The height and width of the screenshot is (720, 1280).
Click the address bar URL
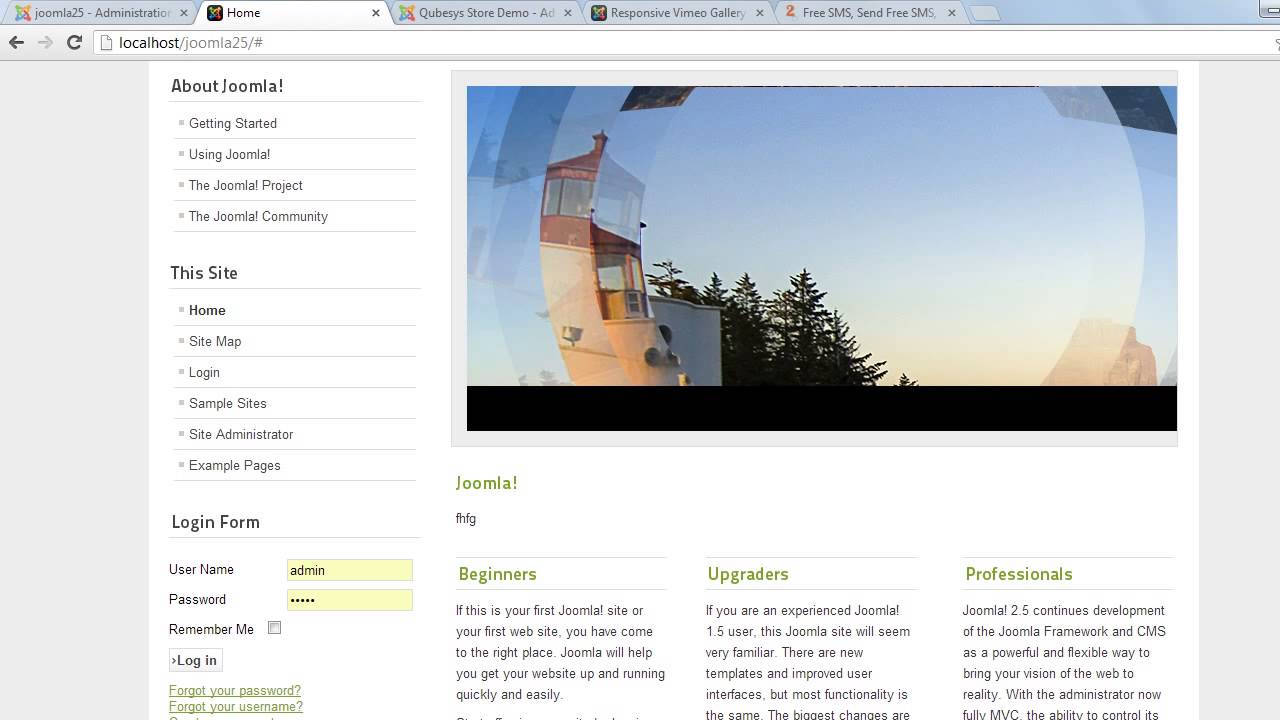(x=190, y=43)
